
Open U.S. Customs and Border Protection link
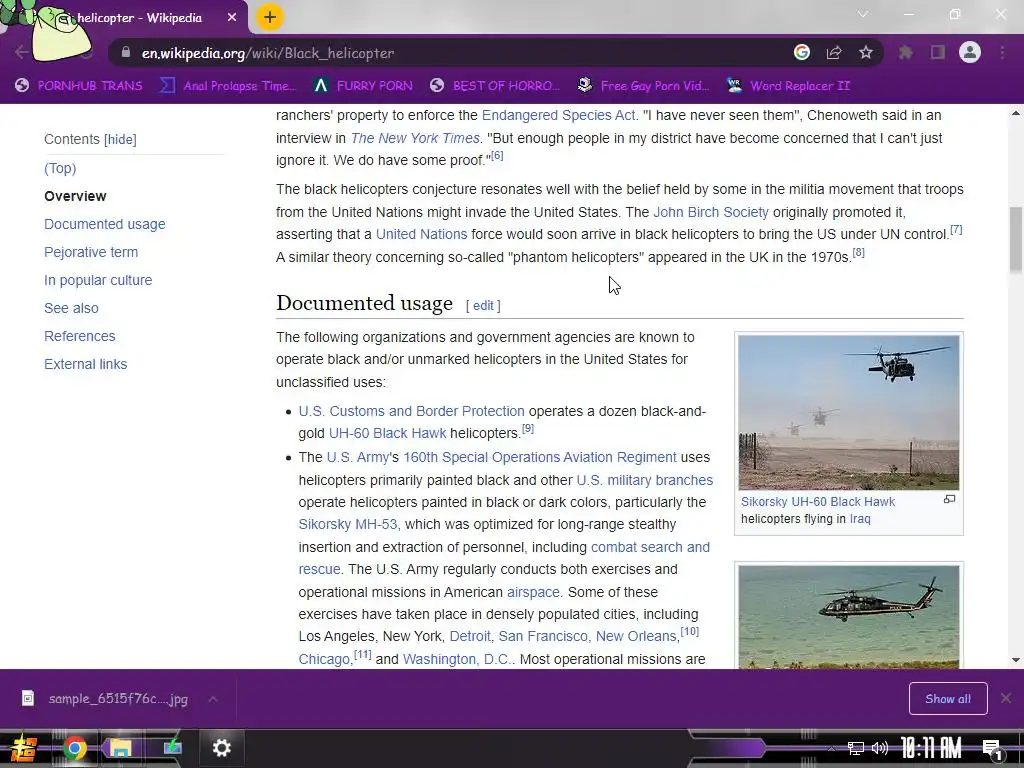[411, 411]
